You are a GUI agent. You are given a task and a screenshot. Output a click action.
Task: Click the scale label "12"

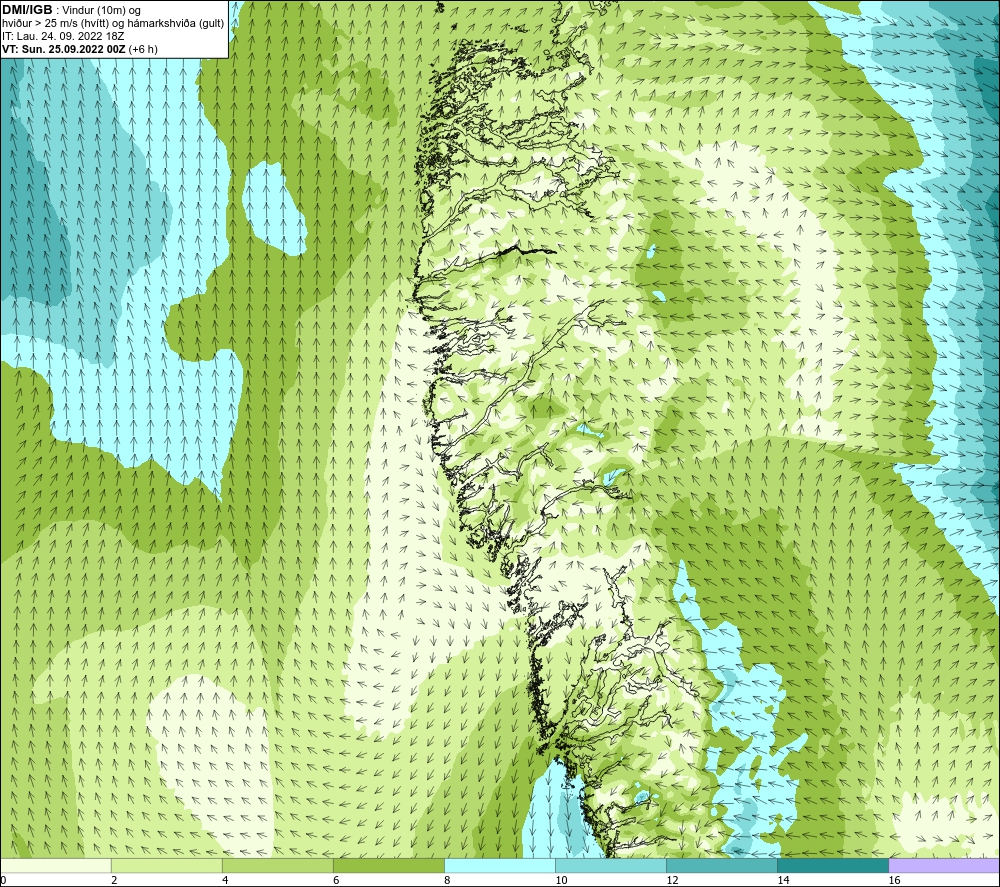tap(672, 880)
